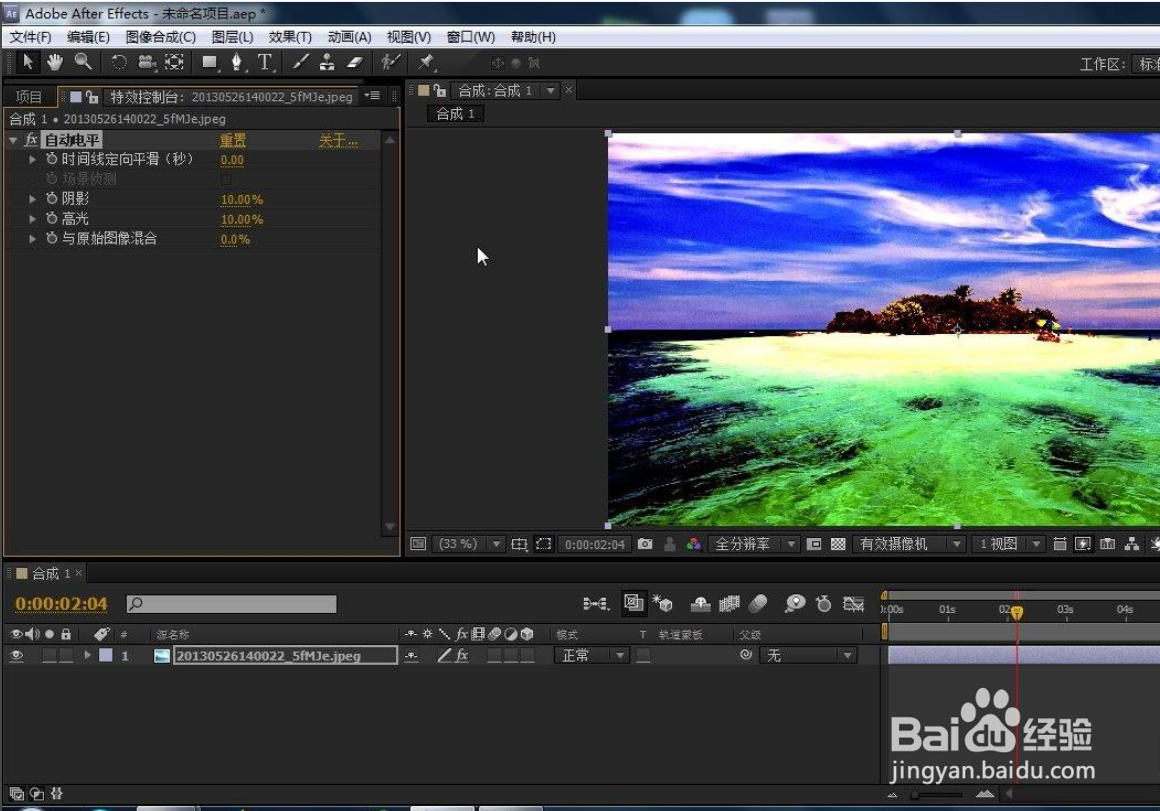Image resolution: width=1160 pixels, height=811 pixels.
Task: Open the 有效摄像机 camera dropdown
Action: 909,545
